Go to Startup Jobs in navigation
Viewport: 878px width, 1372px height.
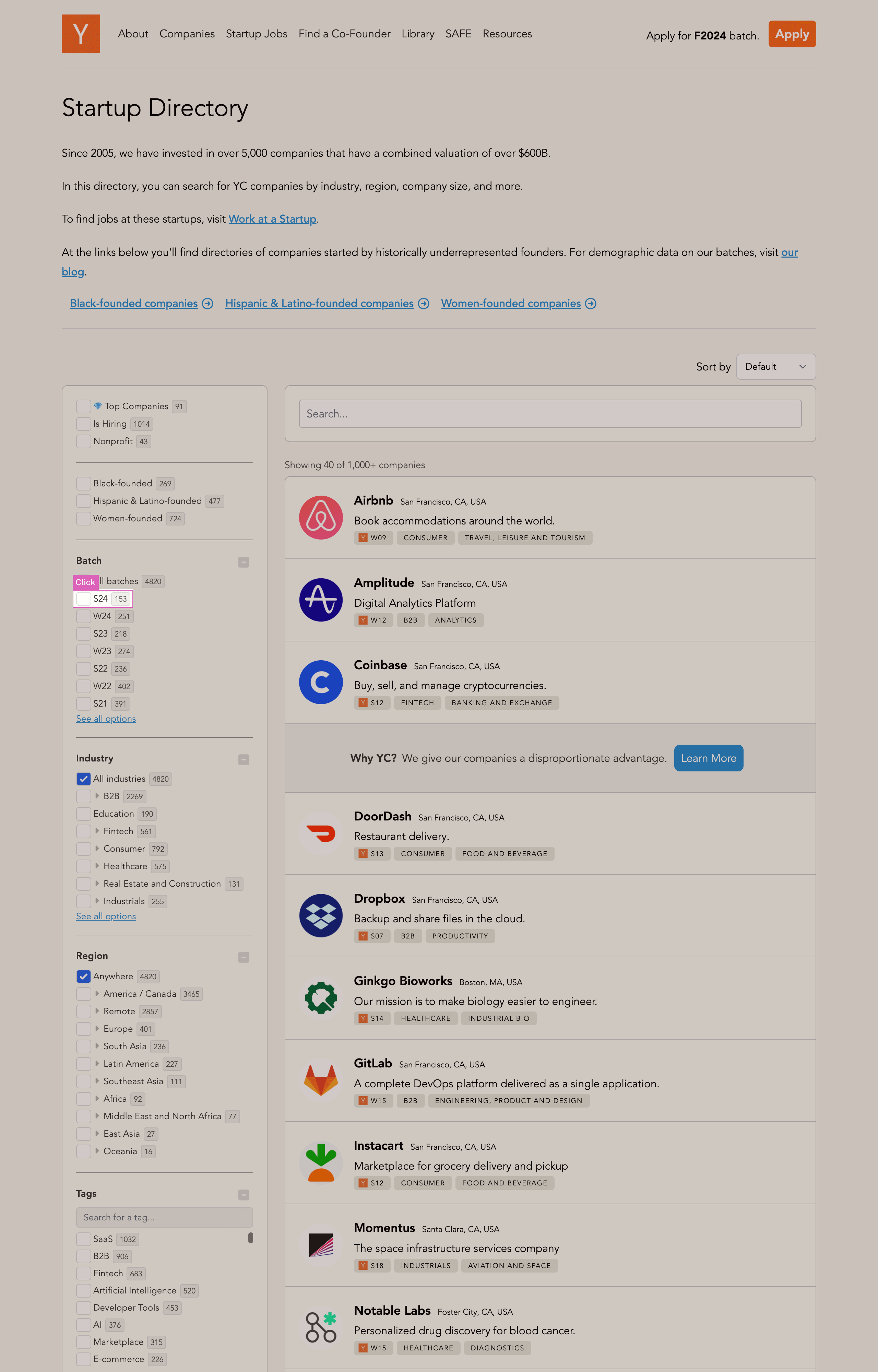(257, 34)
